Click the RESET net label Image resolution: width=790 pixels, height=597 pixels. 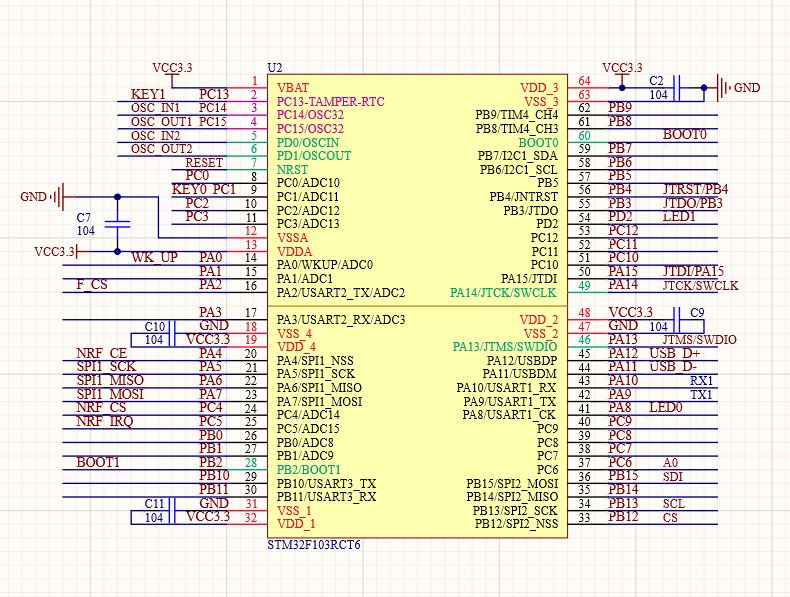coord(204,163)
